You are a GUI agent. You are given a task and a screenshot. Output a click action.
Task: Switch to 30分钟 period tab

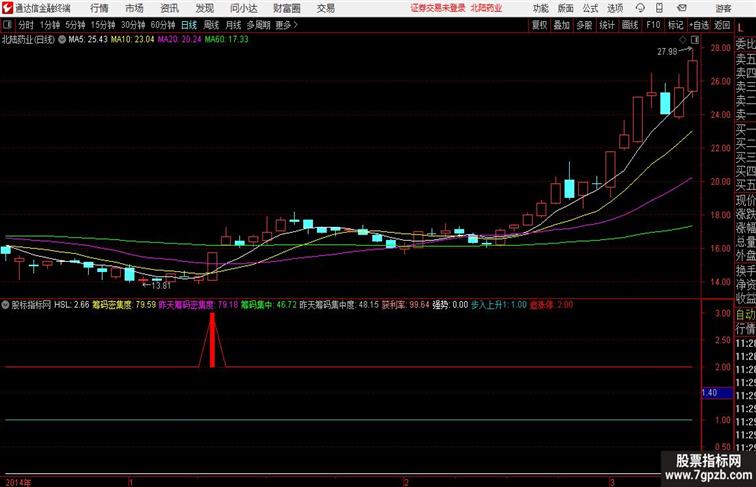[x=133, y=25]
